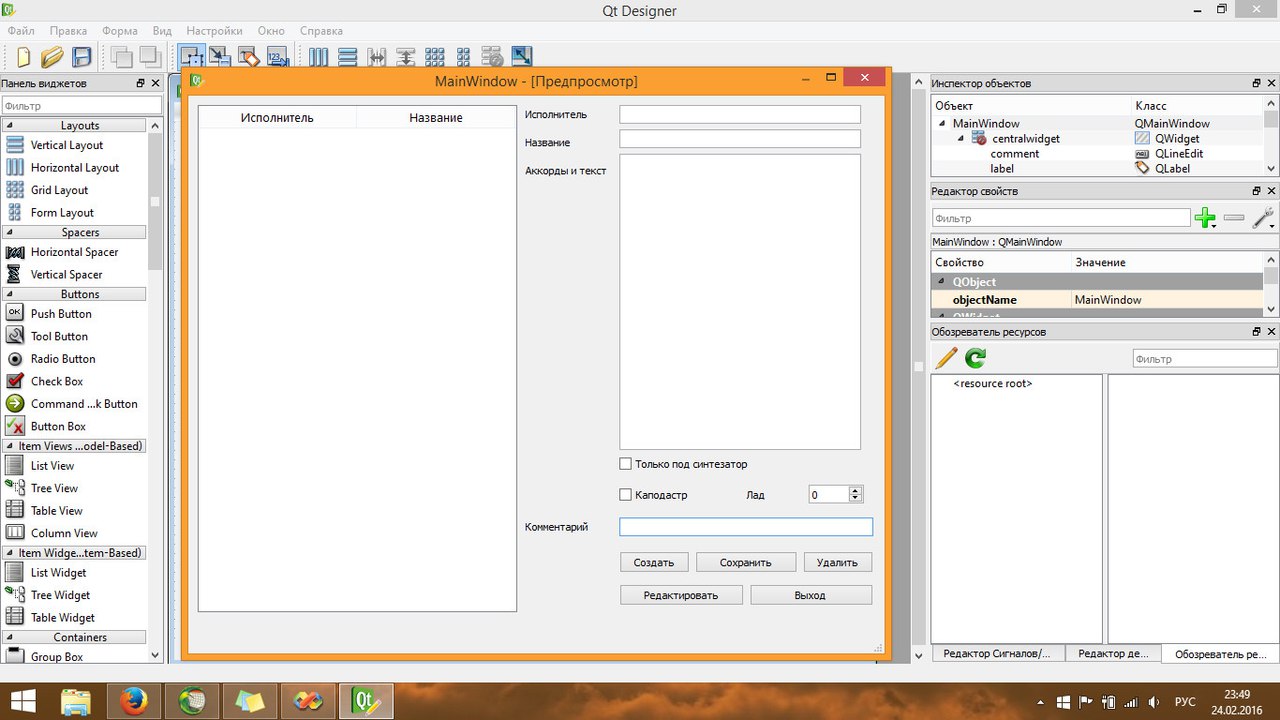Select Table View in widget box

57,510
